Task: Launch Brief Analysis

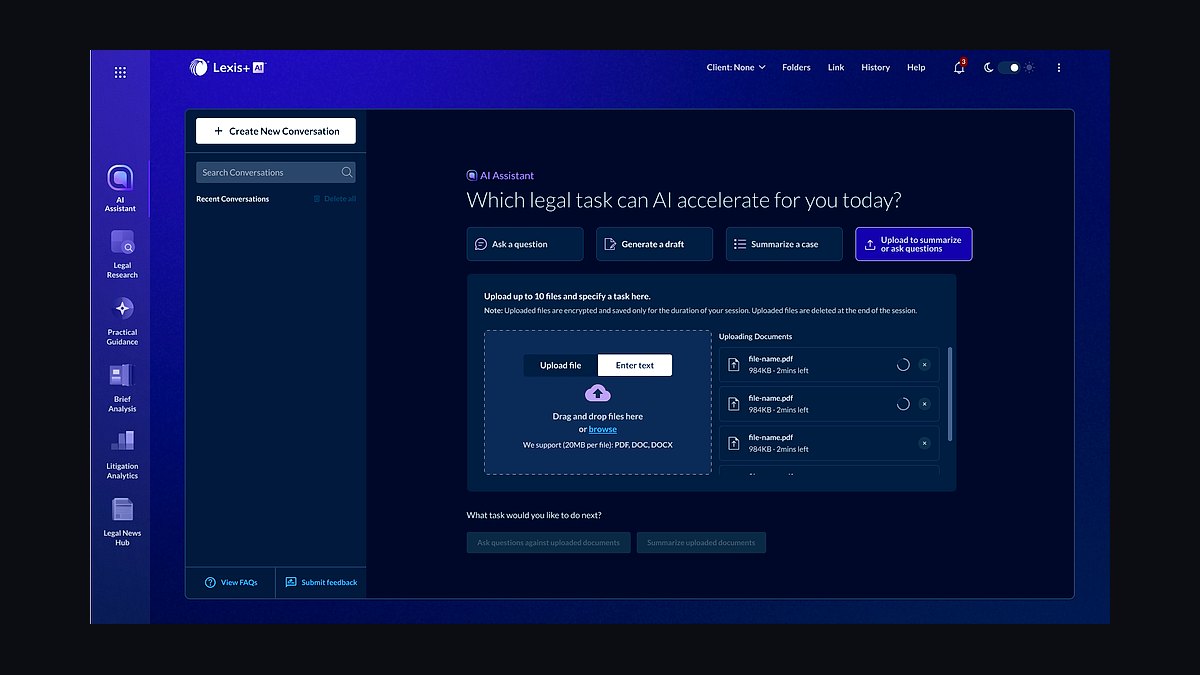Action: (122, 389)
